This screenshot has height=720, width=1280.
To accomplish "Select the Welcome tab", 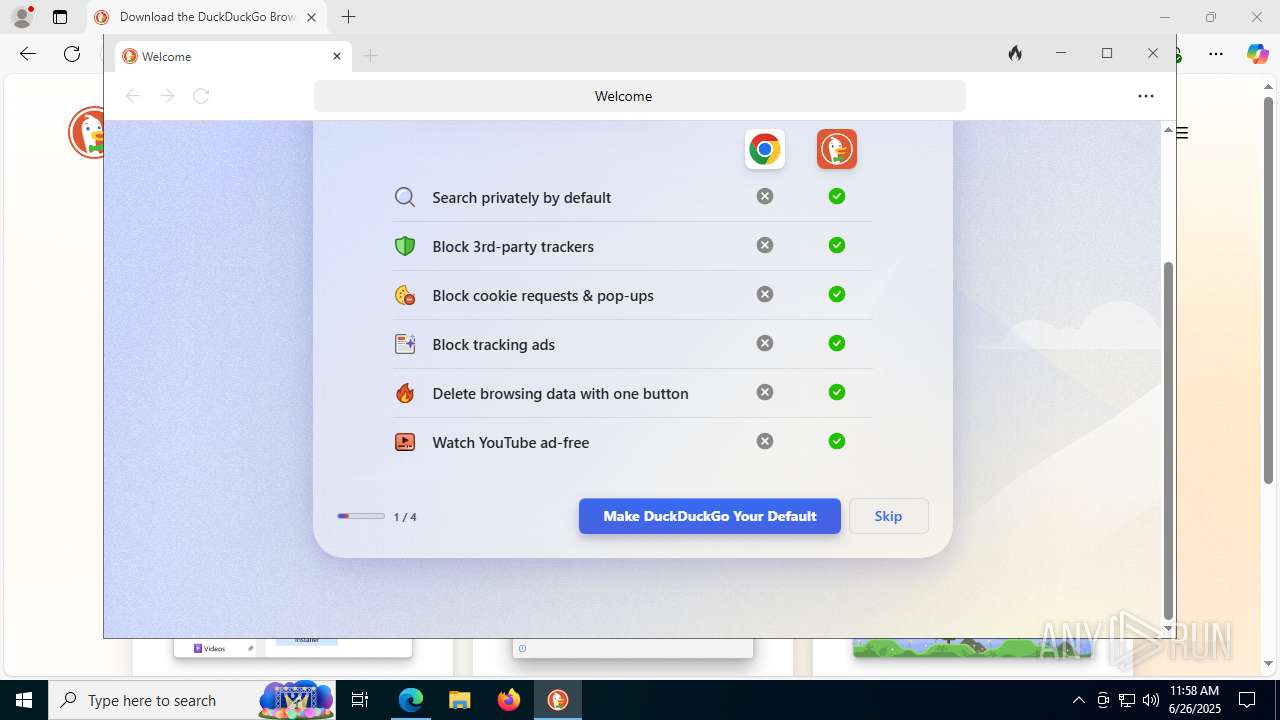I will click(x=233, y=57).
